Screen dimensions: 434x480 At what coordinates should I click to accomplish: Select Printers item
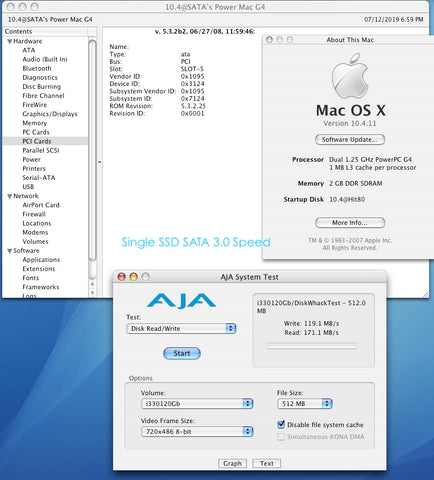coord(34,169)
